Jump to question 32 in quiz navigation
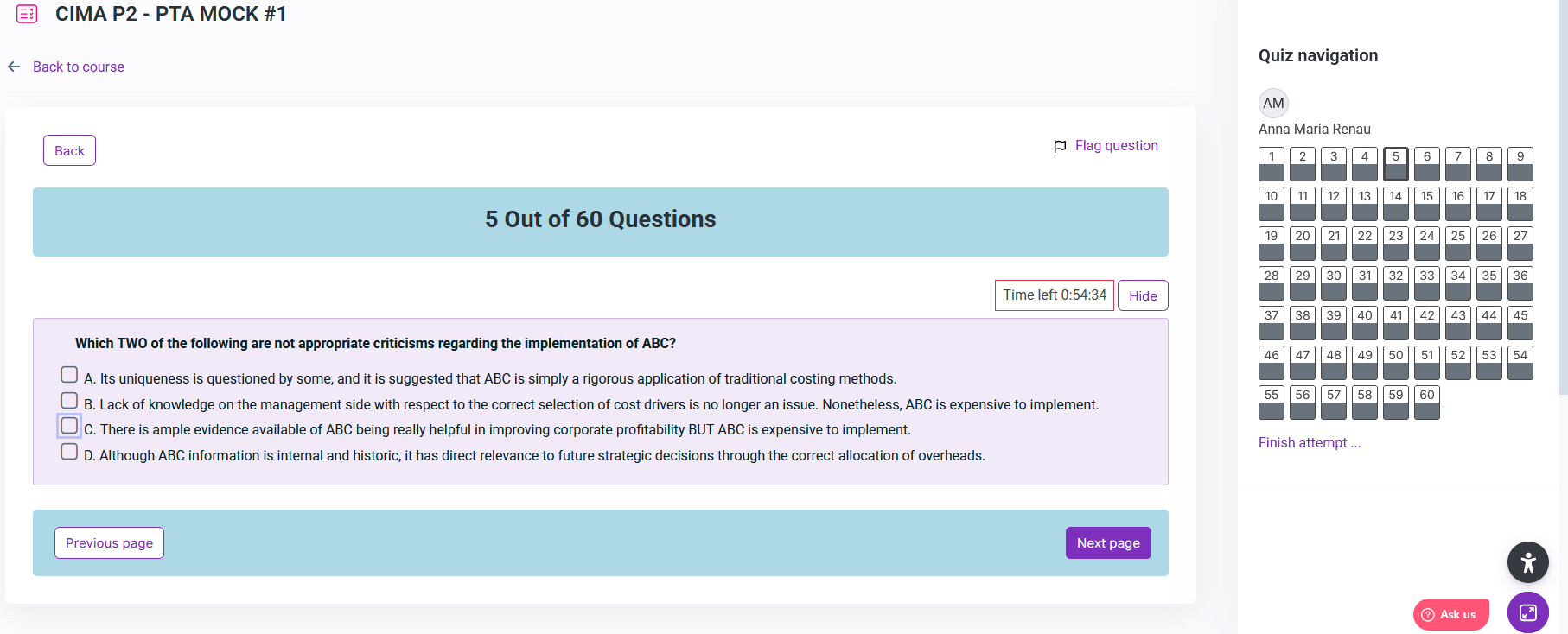 (x=1395, y=282)
